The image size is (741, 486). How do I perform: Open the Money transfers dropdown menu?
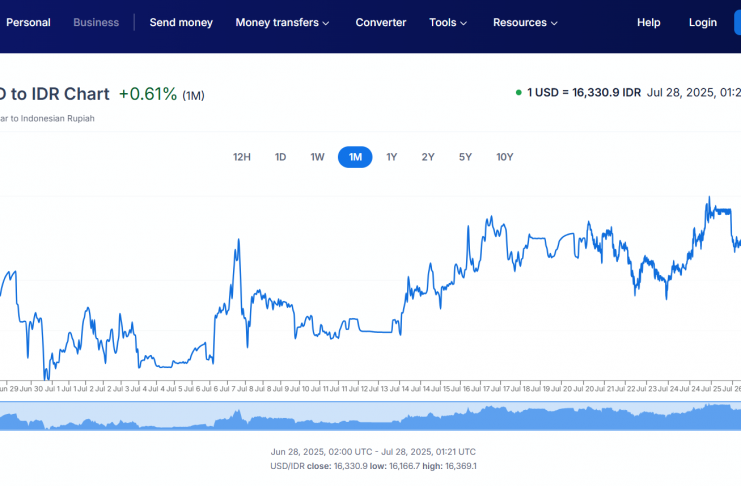point(282,22)
